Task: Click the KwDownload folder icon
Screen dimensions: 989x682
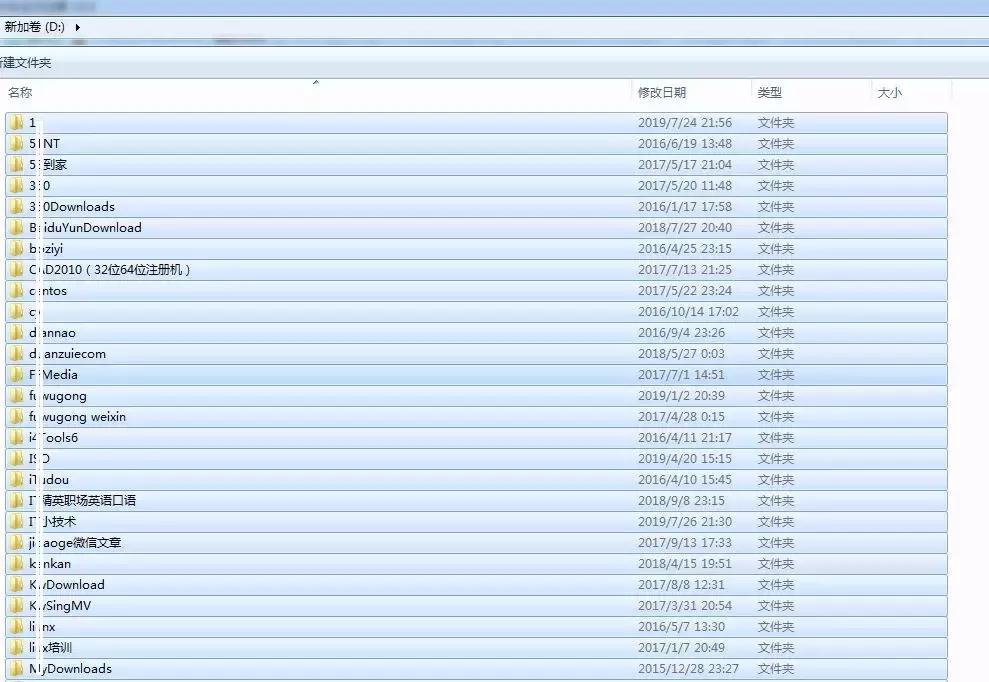Action: (17, 585)
